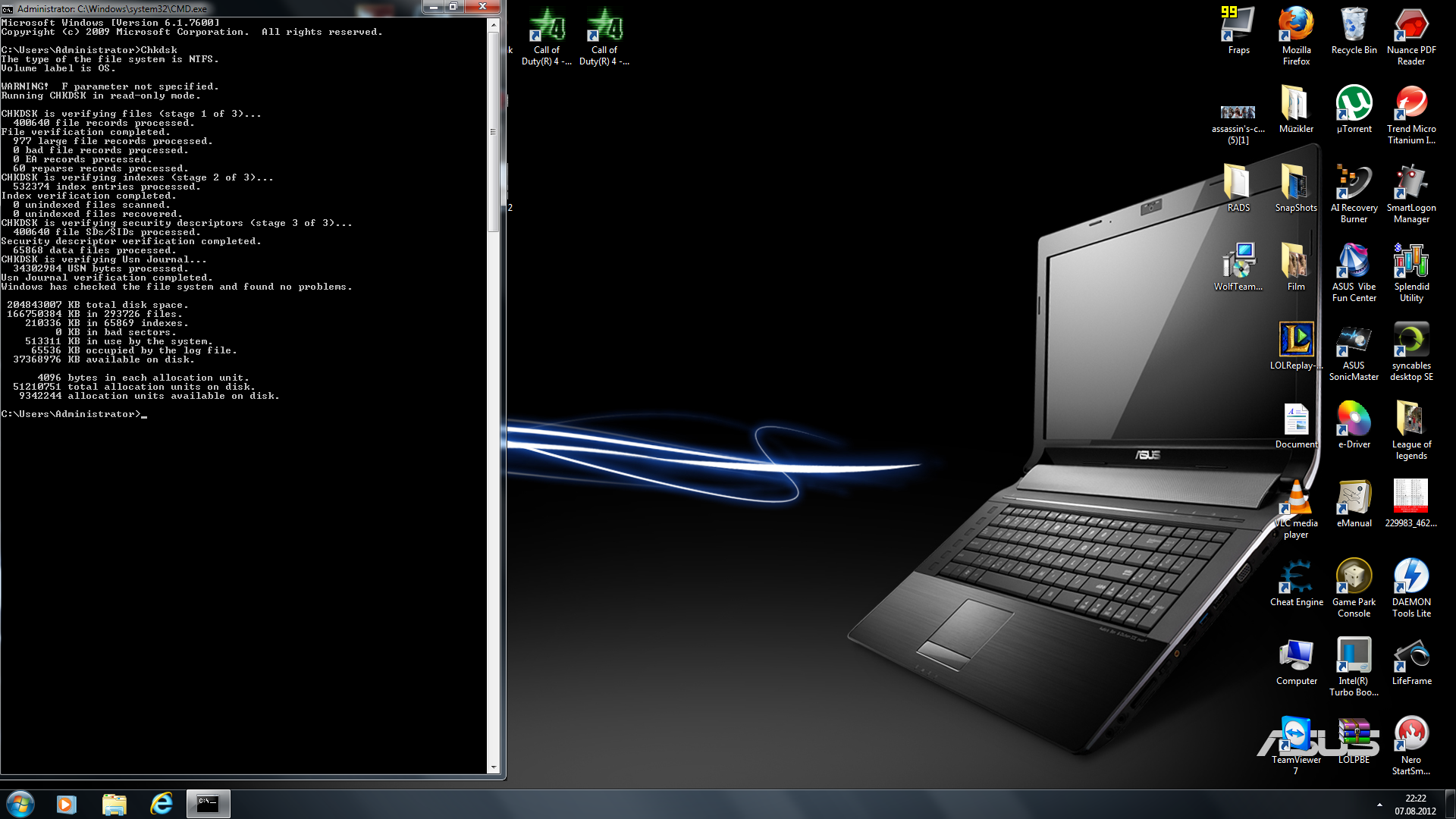Viewport: 1456px width, 819px height.
Task: Open VLC media player
Action: click(1296, 509)
